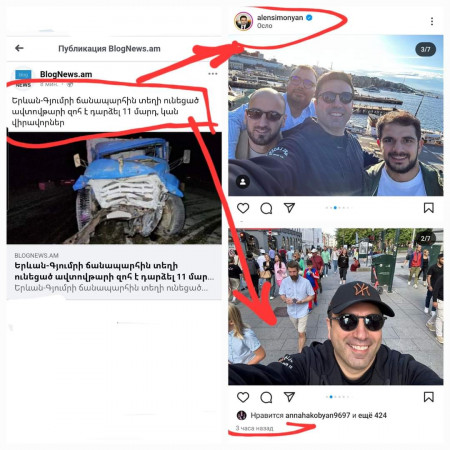Open the BlogNews.am page name

point(66,74)
